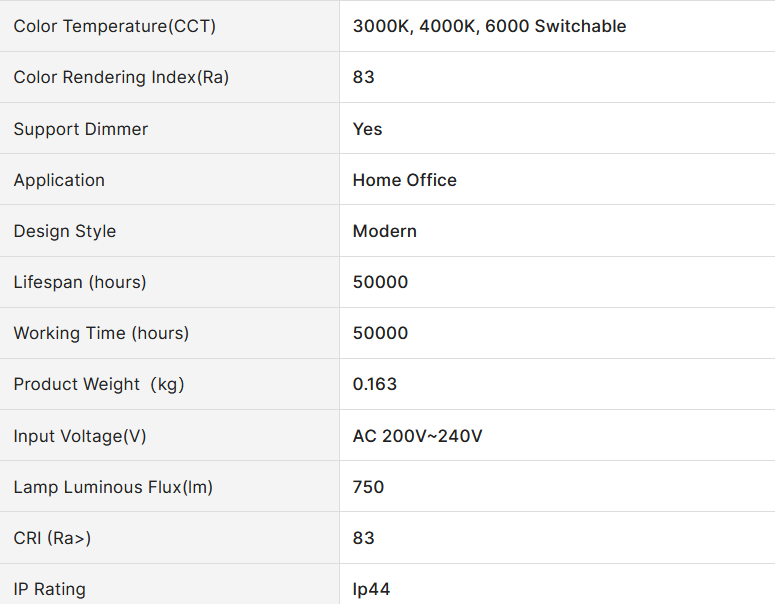Click the Design Style label
The image size is (775, 604).
pos(64,231)
